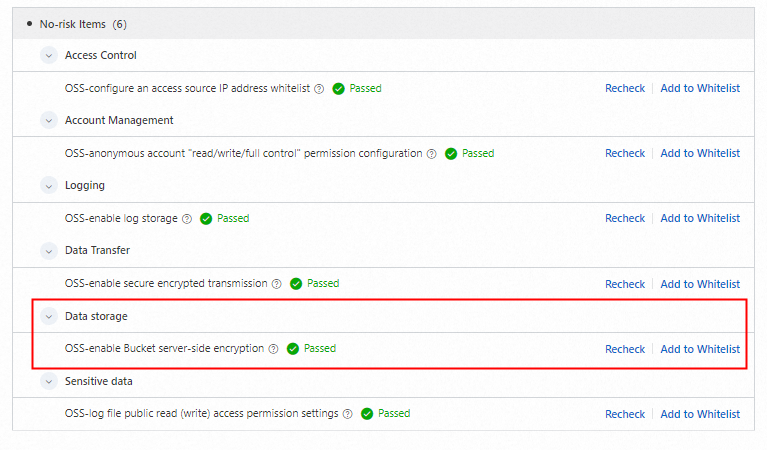The image size is (767, 450).
Task: Add anonymous account permission item to whitelist
Action: coord(700,154)
